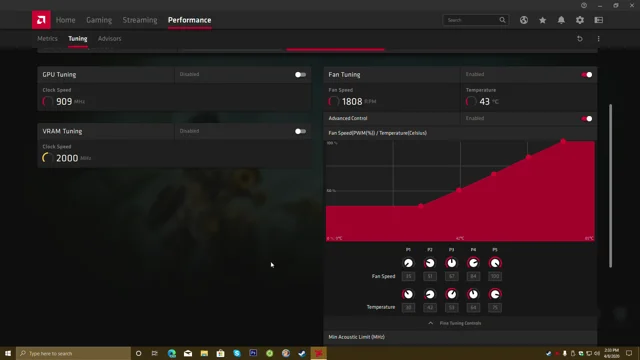Open the web browser globe icon
This screenshot has width=640, height=360.
(524, 20)
